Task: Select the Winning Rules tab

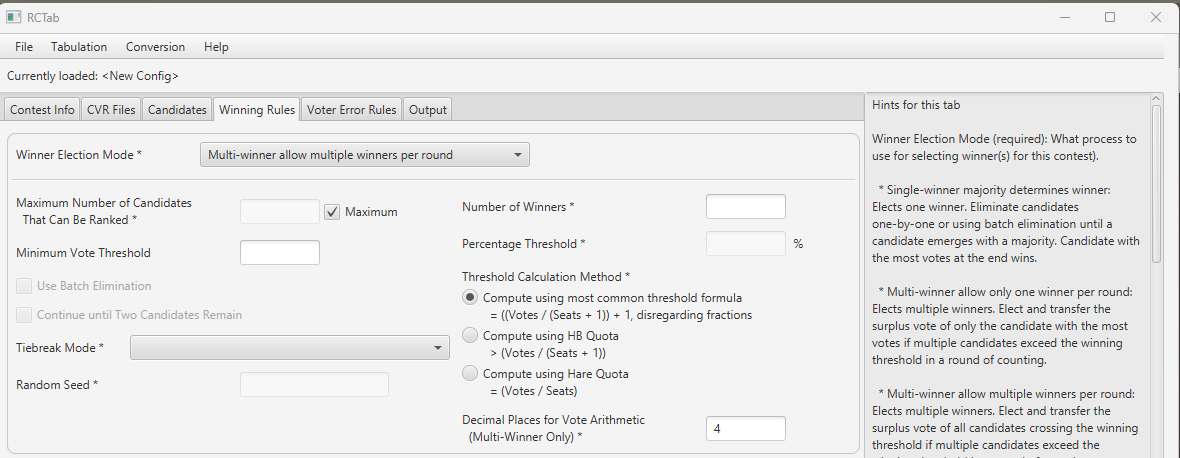Action: [x=257, y=110]
